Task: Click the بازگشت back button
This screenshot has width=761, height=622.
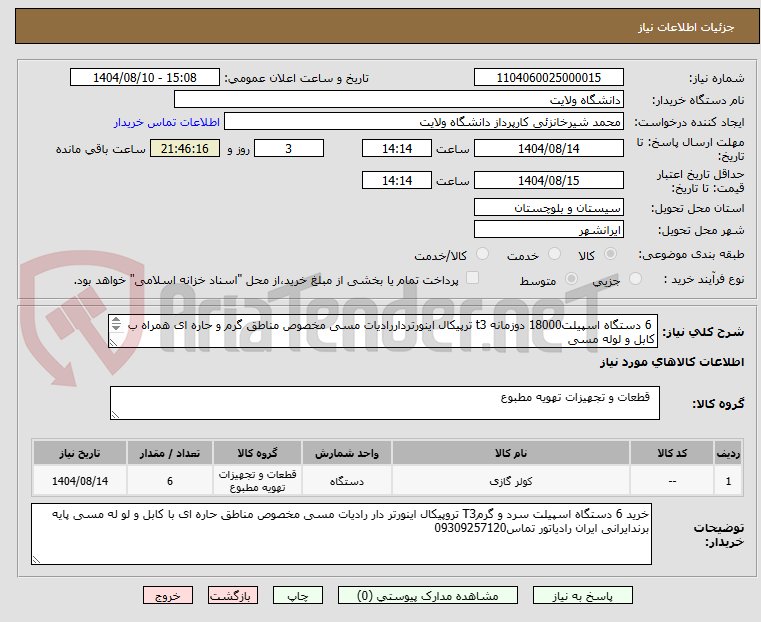Action: (x=233, y=595)
